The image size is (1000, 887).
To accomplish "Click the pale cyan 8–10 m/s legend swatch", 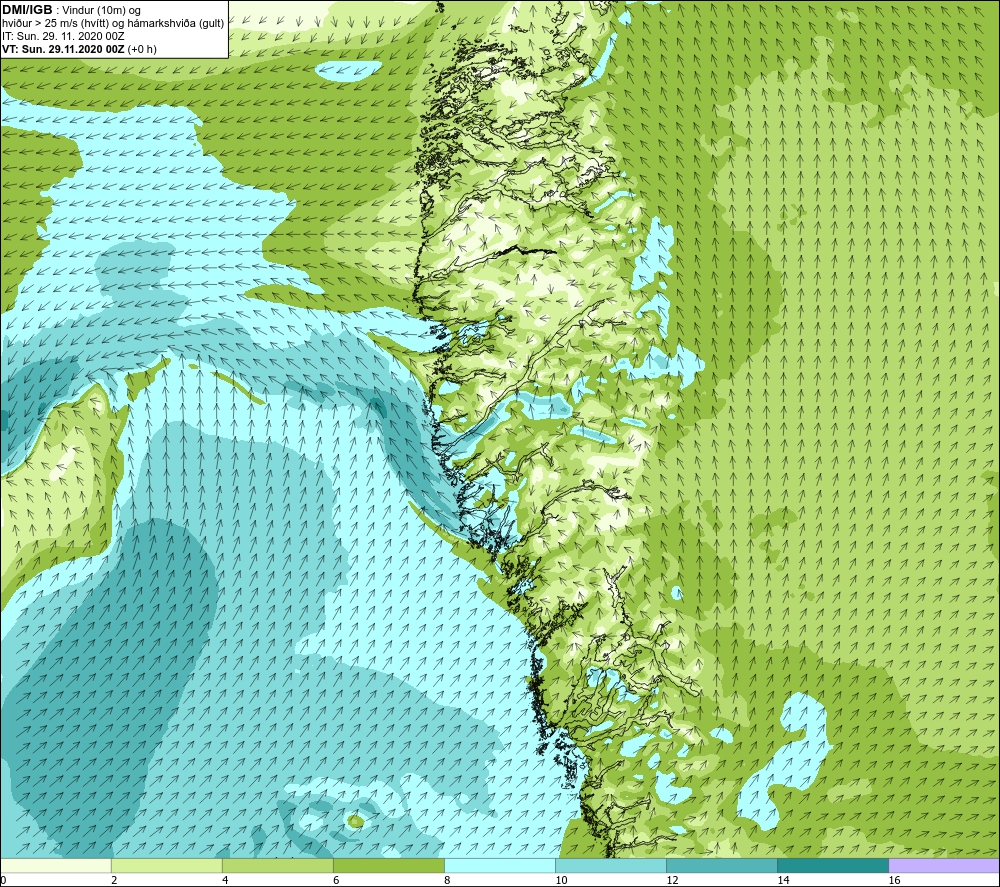I will pyautogui.click(x=499, y=865).
